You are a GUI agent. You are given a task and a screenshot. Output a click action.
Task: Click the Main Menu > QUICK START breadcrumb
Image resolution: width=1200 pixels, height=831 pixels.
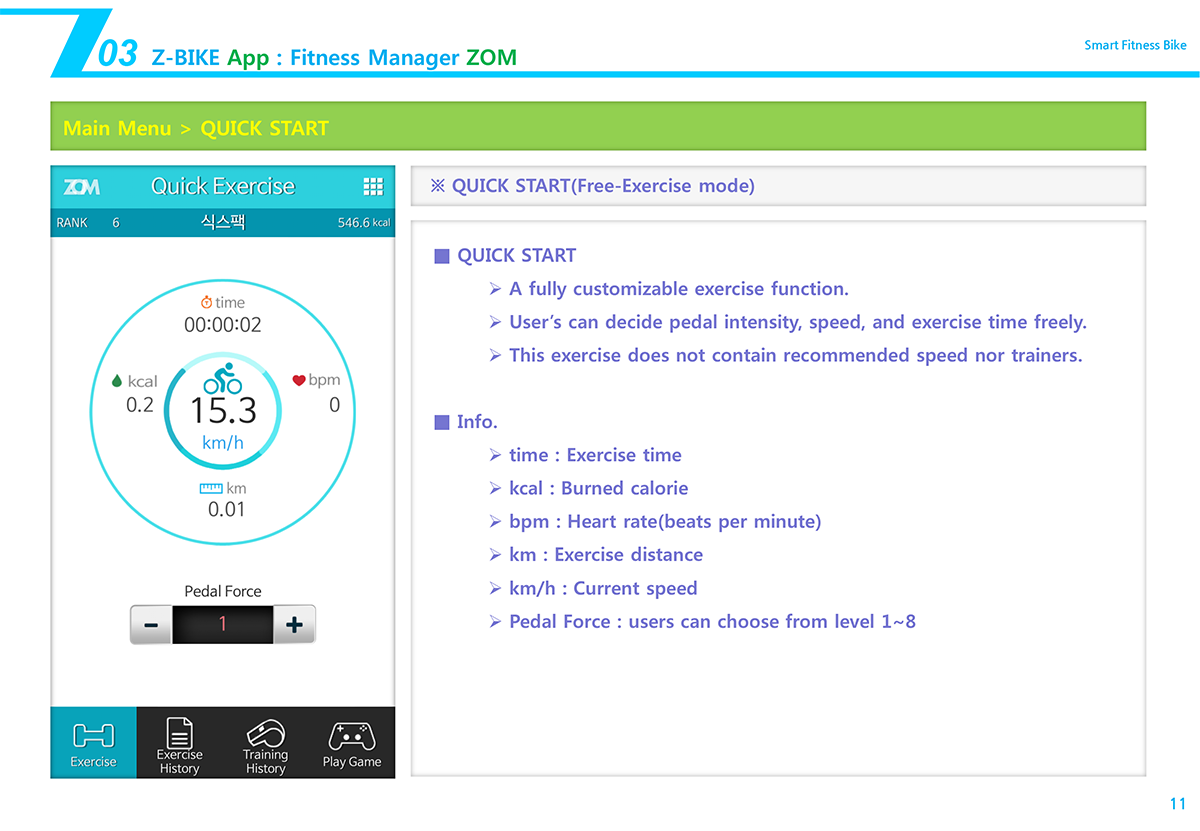(x=196, y=128)
